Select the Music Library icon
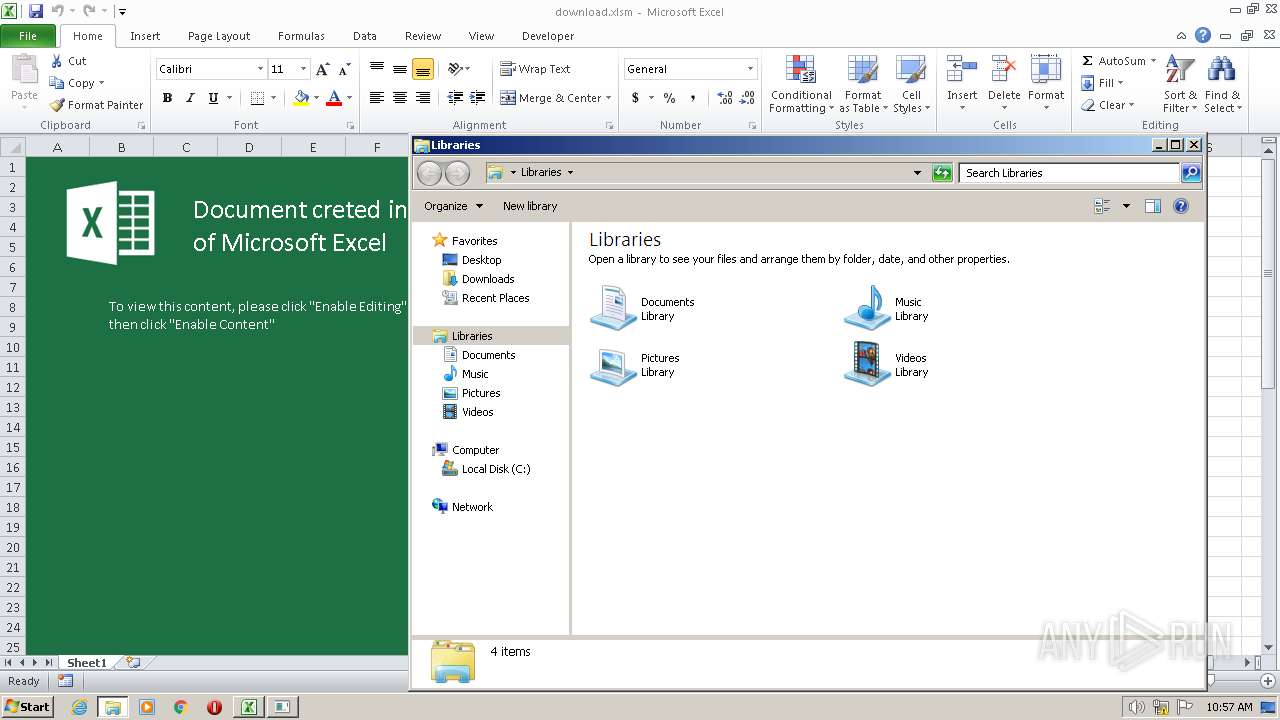Image resolution: width=1280 pixels, height=720 pixels. [x=866, y=308]
